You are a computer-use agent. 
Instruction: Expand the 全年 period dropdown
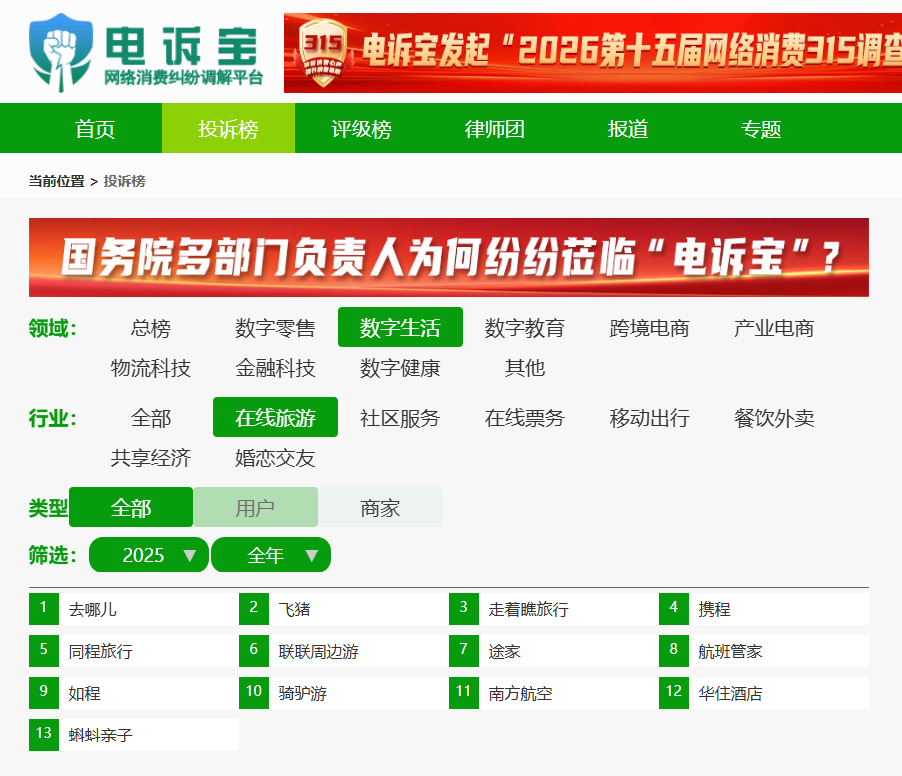(x=271, y=555)
